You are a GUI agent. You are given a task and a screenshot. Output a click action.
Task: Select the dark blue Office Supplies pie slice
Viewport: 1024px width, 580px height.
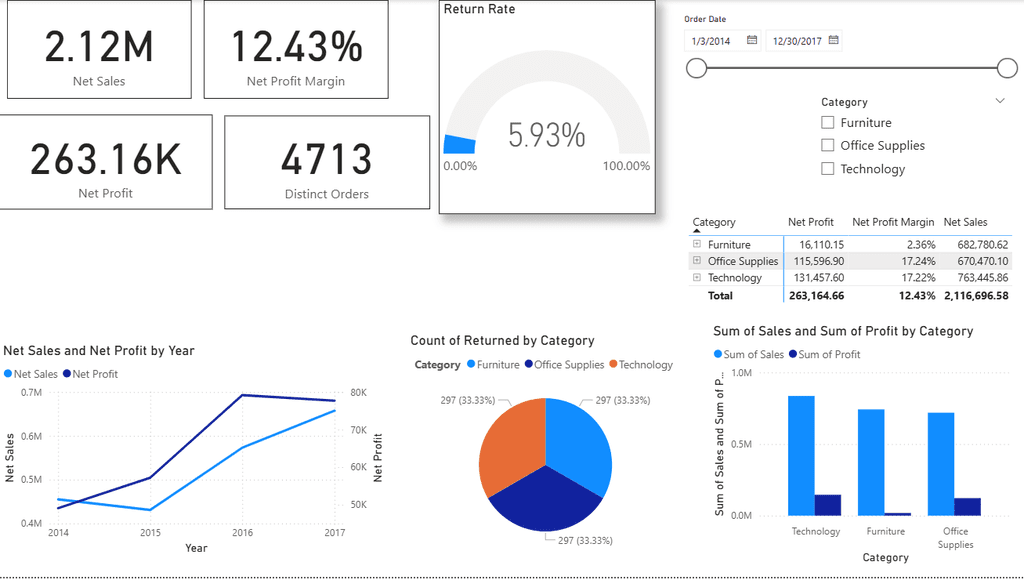[545, 503]
